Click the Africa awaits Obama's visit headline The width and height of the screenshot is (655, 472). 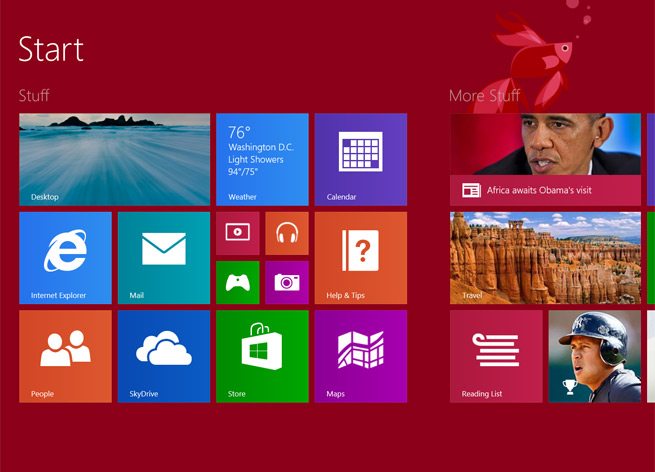point(539,190)
